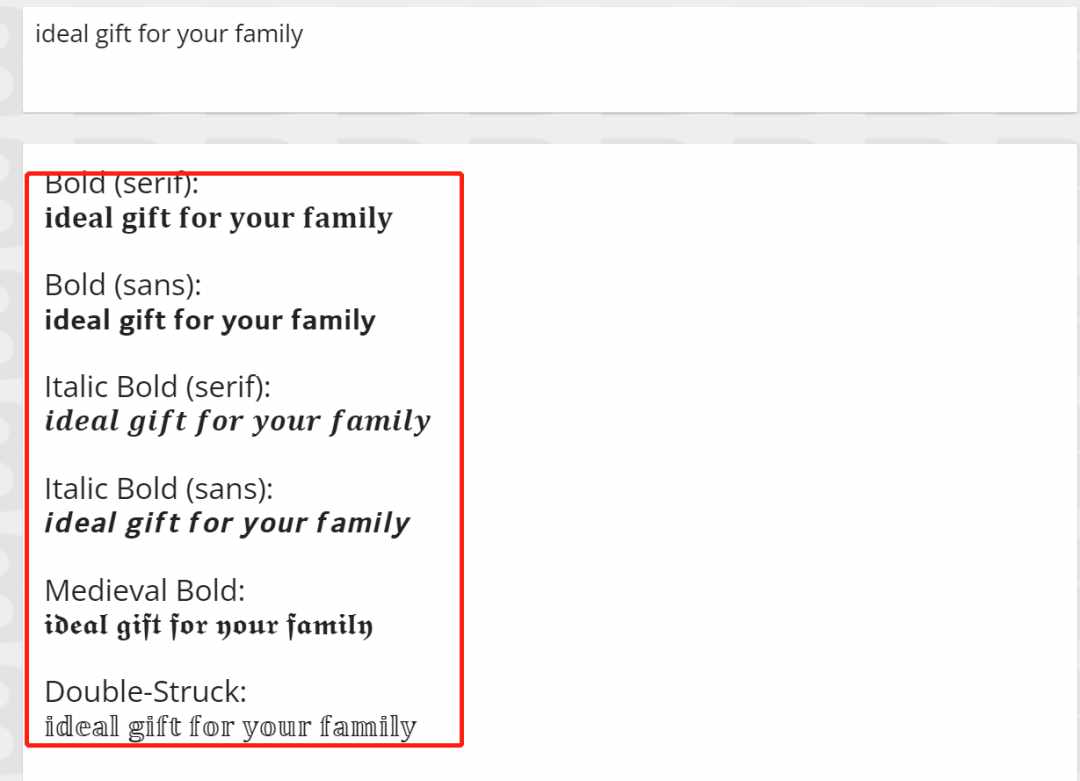Select the "Italic Bold (sans):" label
The width and height of the screenshot is (1080, 781).
158,489
